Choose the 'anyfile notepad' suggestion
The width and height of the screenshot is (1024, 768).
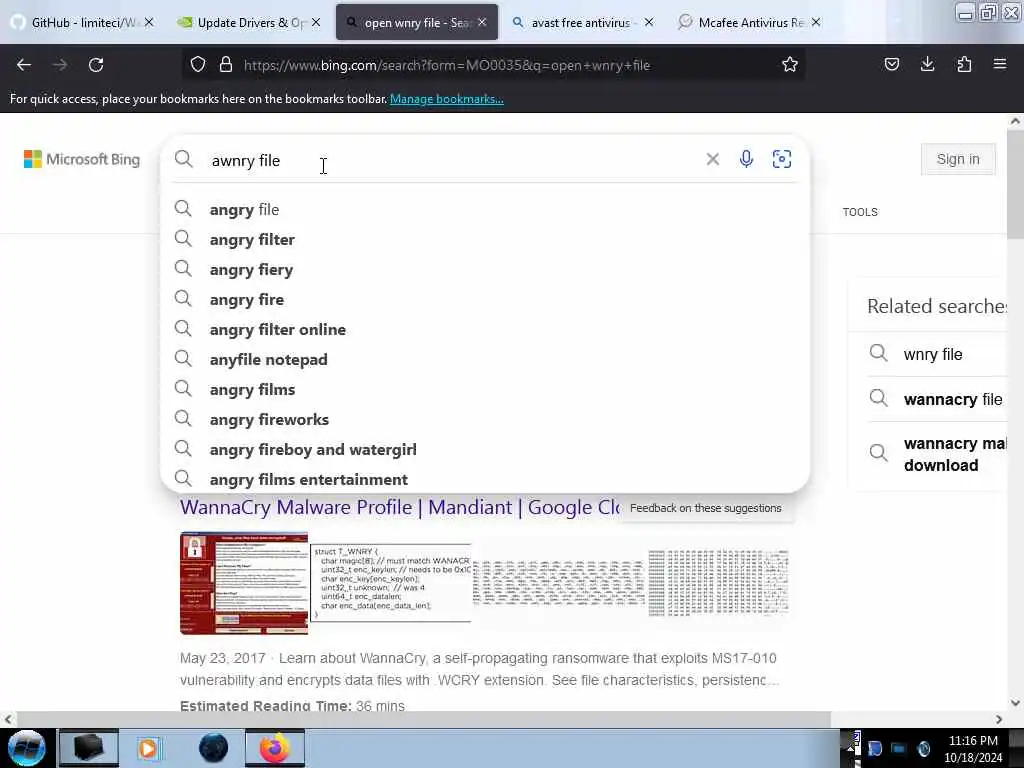click(x=485, y=360)
